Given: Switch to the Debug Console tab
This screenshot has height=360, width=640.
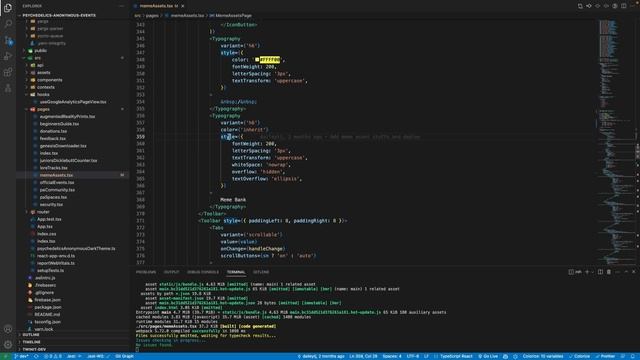Looking at the screenshot, I should coord(203,272).
